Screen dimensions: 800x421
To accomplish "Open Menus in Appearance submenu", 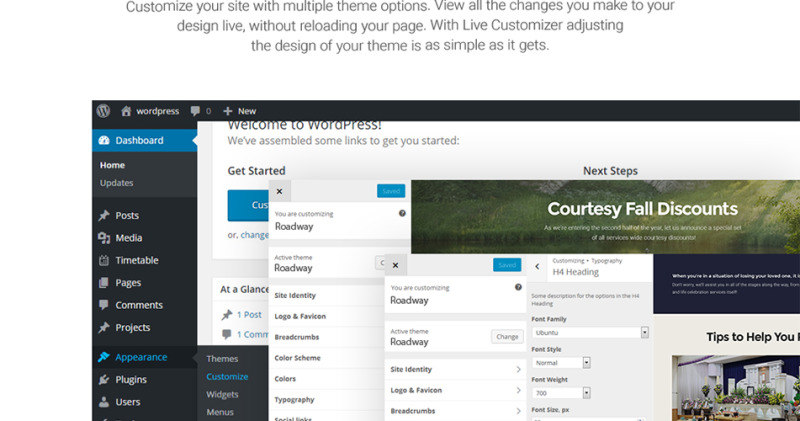I will click(x=220, y=412).
